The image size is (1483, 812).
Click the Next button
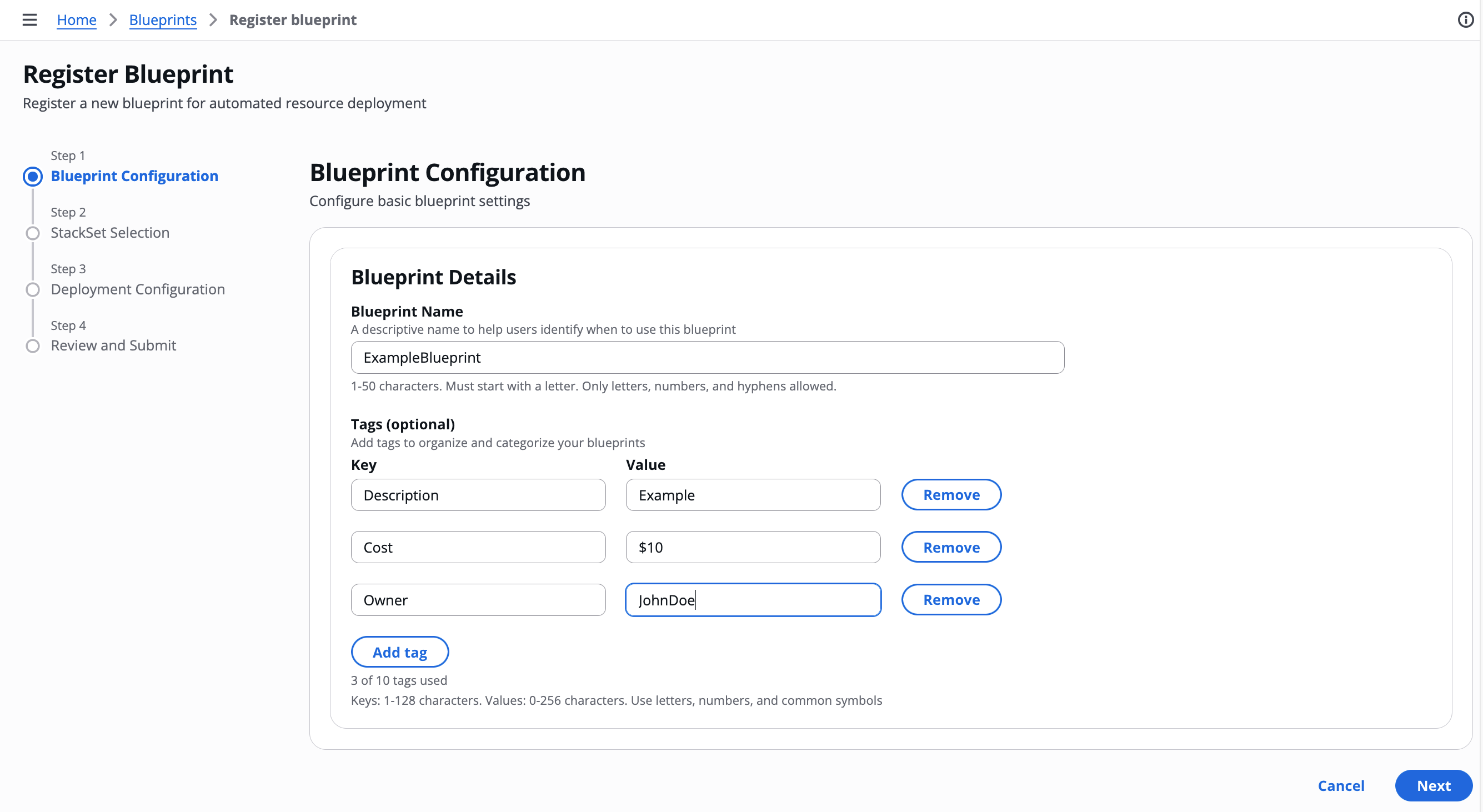point(1433,785)
